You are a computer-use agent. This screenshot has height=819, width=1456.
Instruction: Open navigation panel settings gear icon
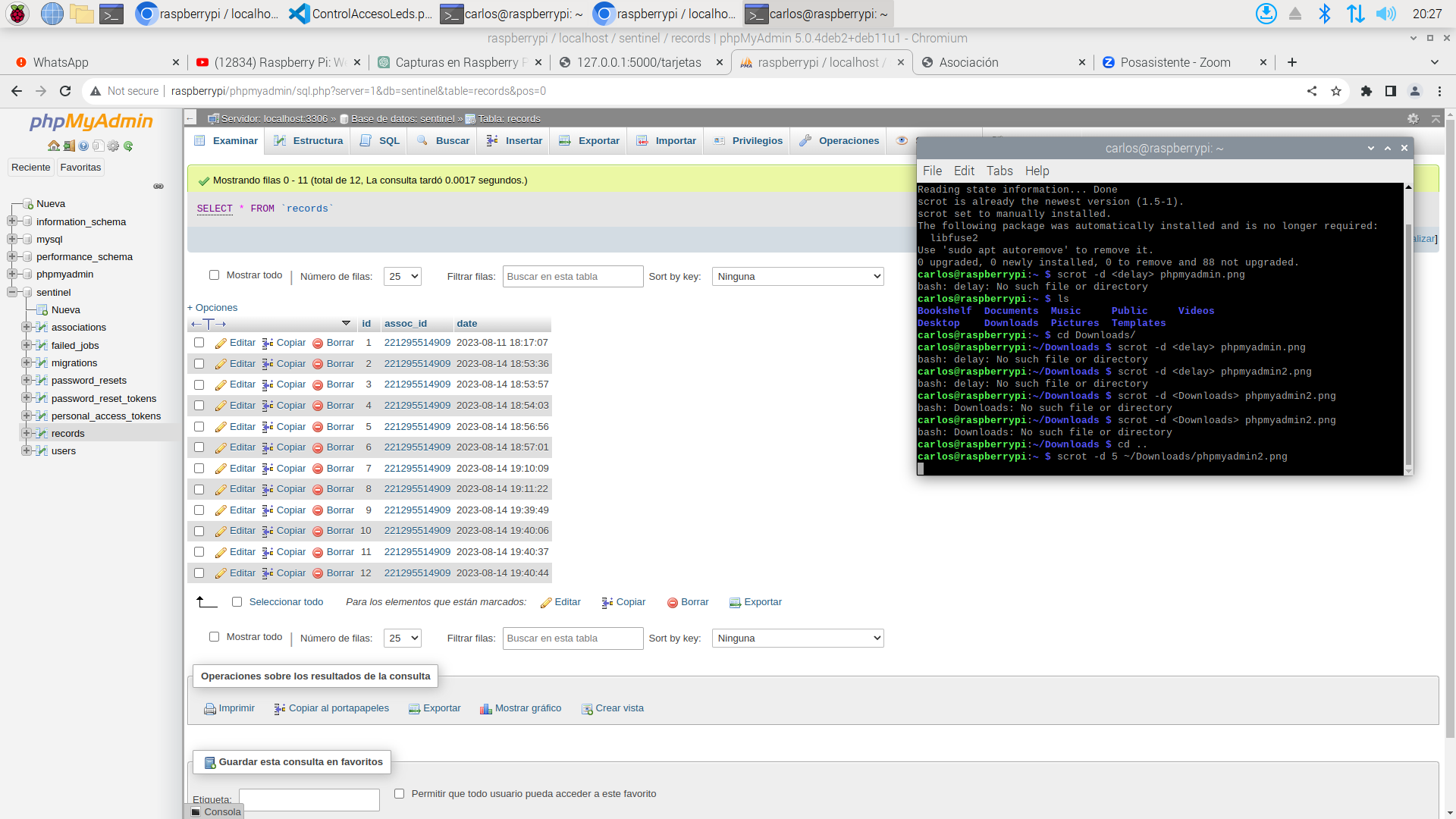coord(113,146)
